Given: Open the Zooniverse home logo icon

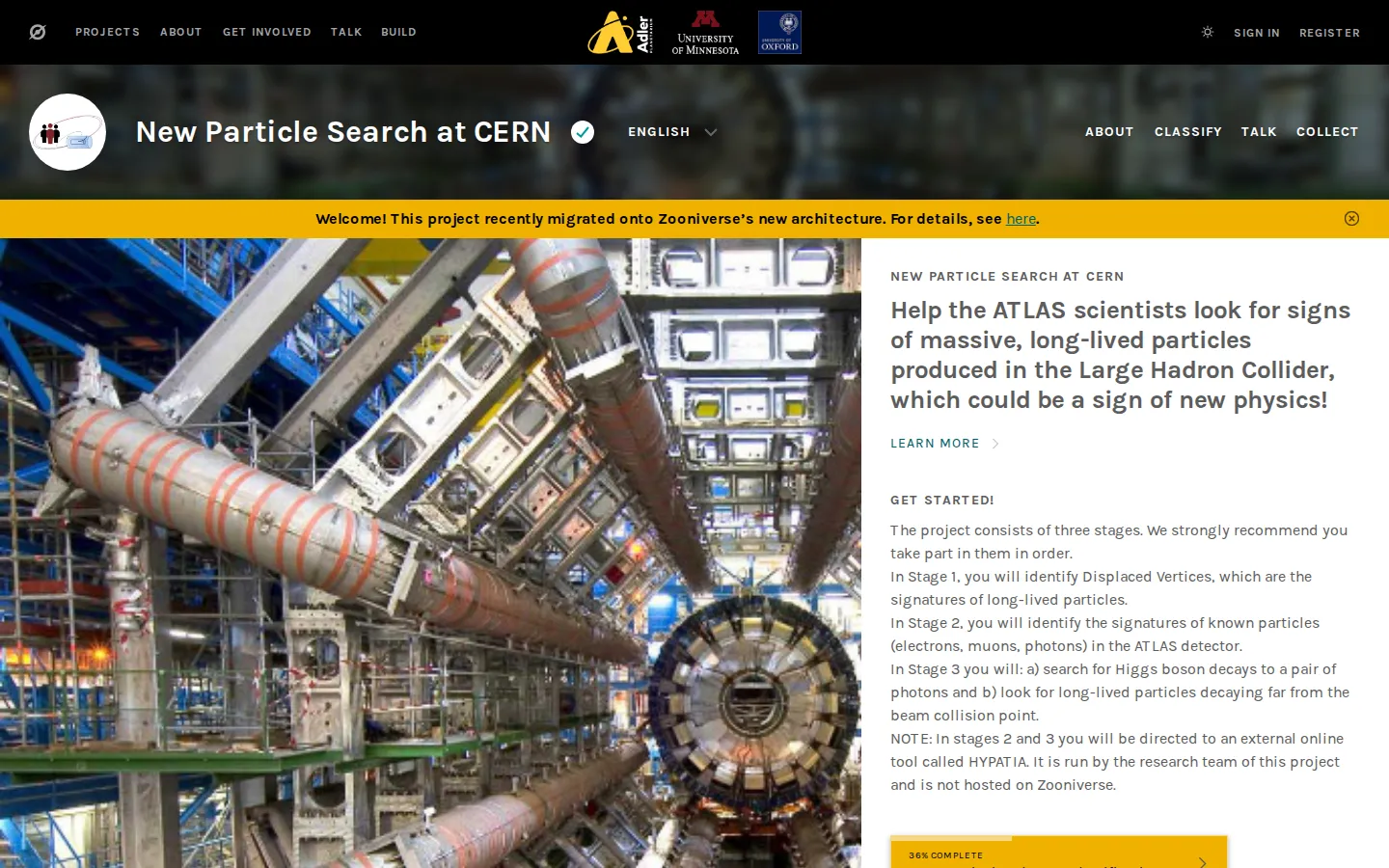Looking at the screenshot, I should click(38, 32).
